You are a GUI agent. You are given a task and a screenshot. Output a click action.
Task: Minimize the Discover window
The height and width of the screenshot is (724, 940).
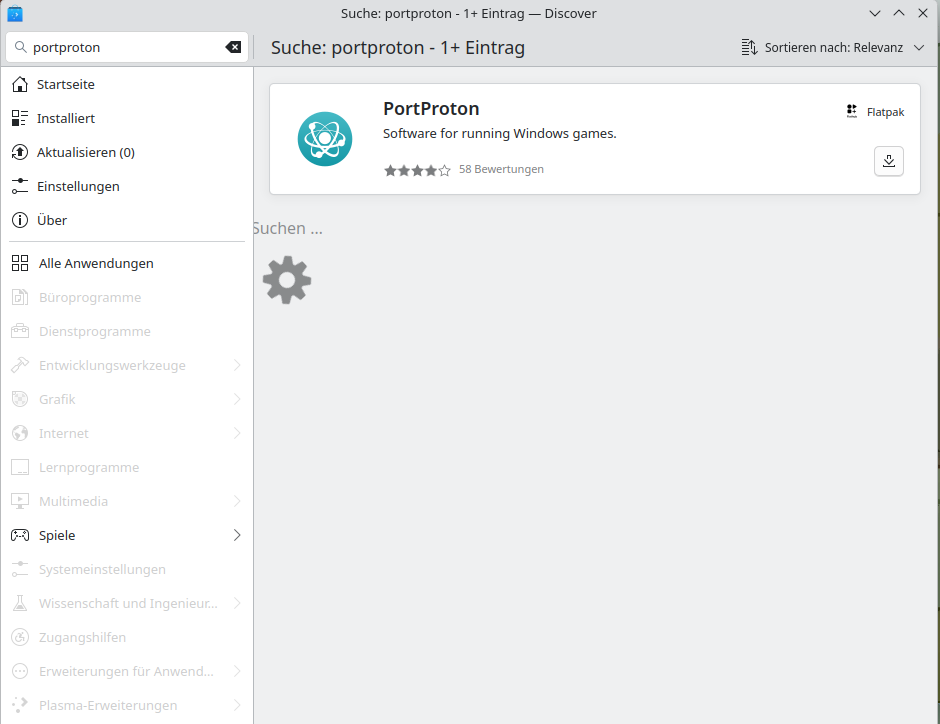(x=875, y=13)
